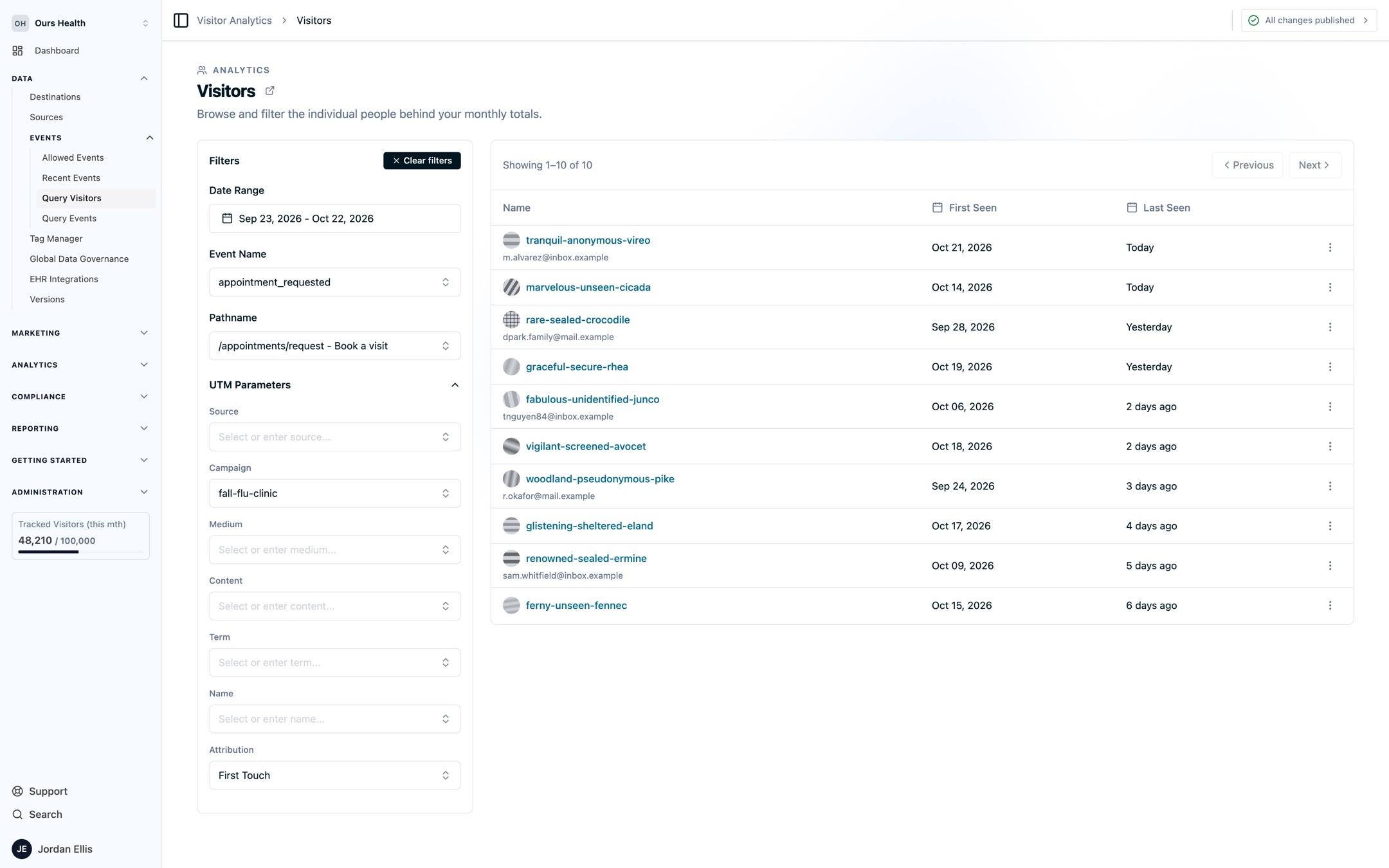This screenshot has height=868, width=1389.
Task: Go to Tag Manager
Action: click(x=56, y=239)
